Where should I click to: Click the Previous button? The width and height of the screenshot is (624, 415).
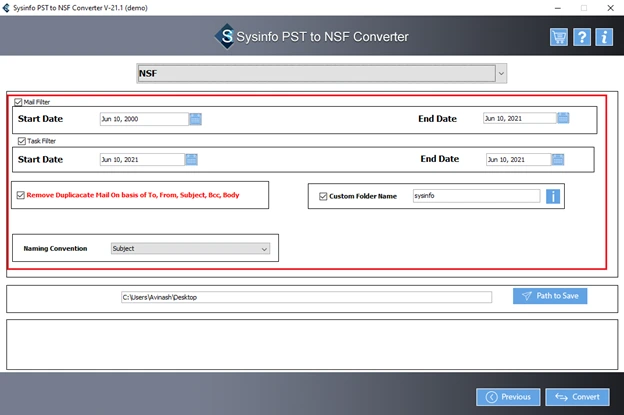pos(508,397)
